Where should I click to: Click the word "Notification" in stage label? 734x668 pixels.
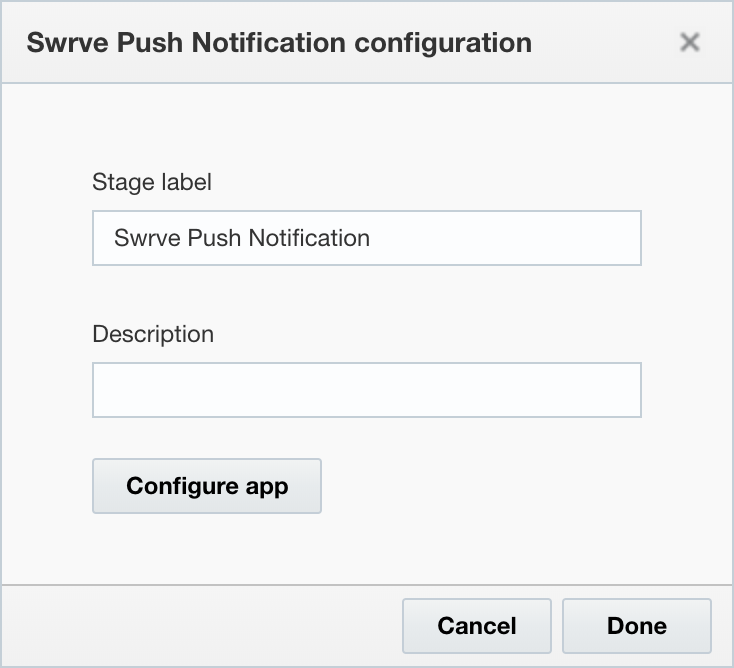click(309, 238)
